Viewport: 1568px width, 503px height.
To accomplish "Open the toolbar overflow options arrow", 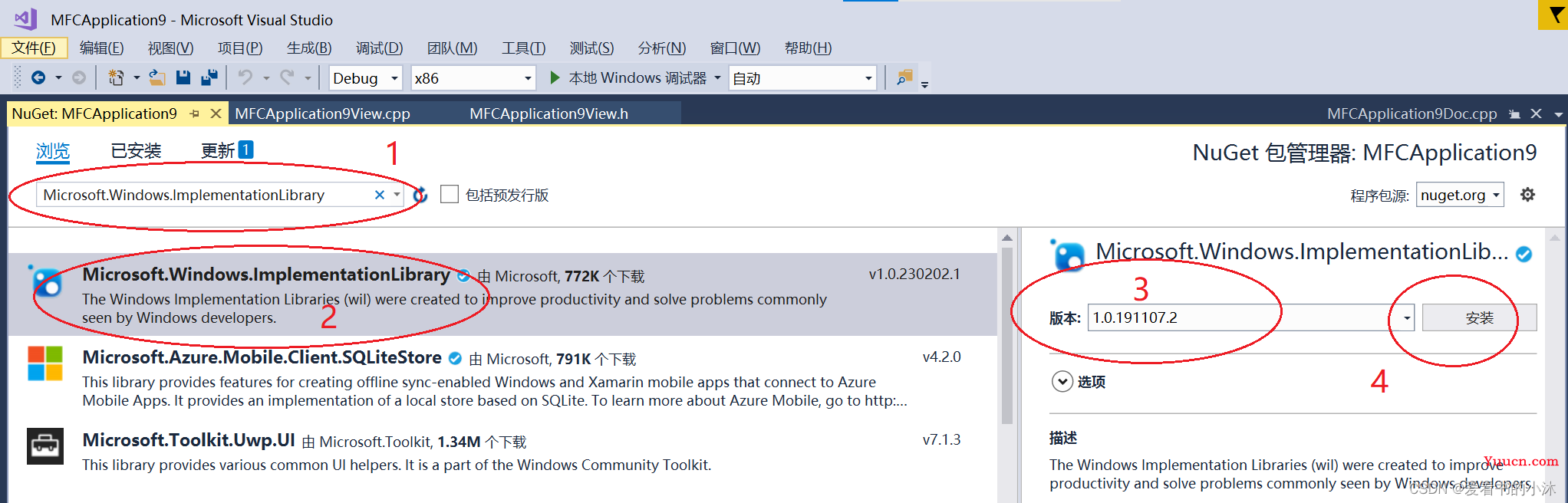I will point(924,84).
